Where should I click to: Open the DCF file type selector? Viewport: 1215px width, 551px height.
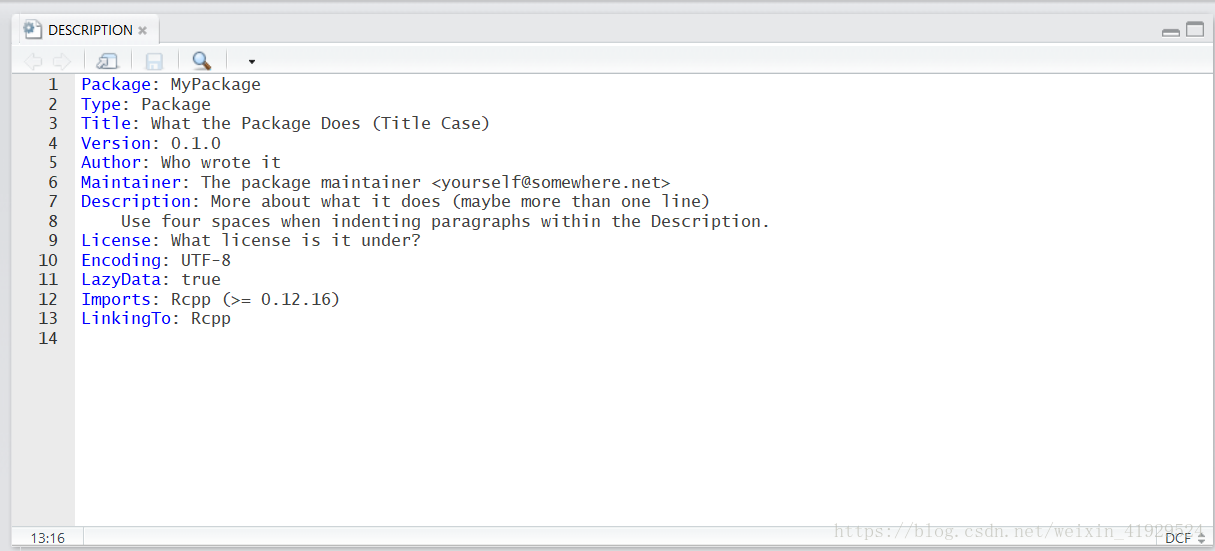coord(1186,538)
